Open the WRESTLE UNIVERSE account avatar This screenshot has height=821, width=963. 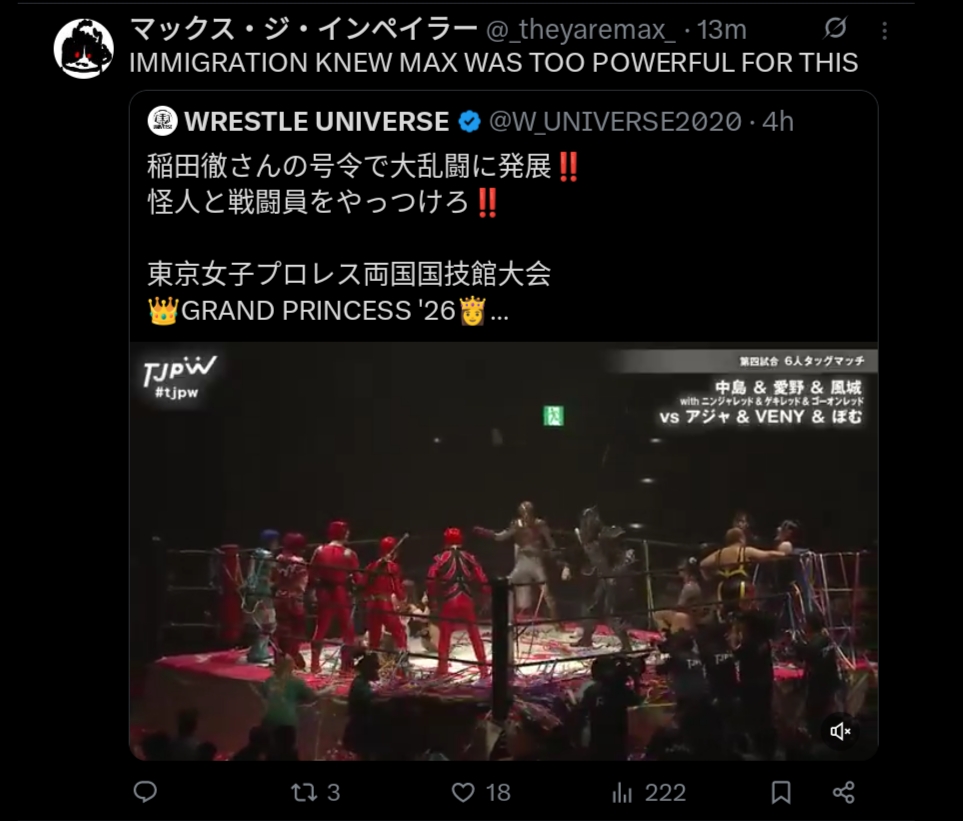[x=163, y=121]
